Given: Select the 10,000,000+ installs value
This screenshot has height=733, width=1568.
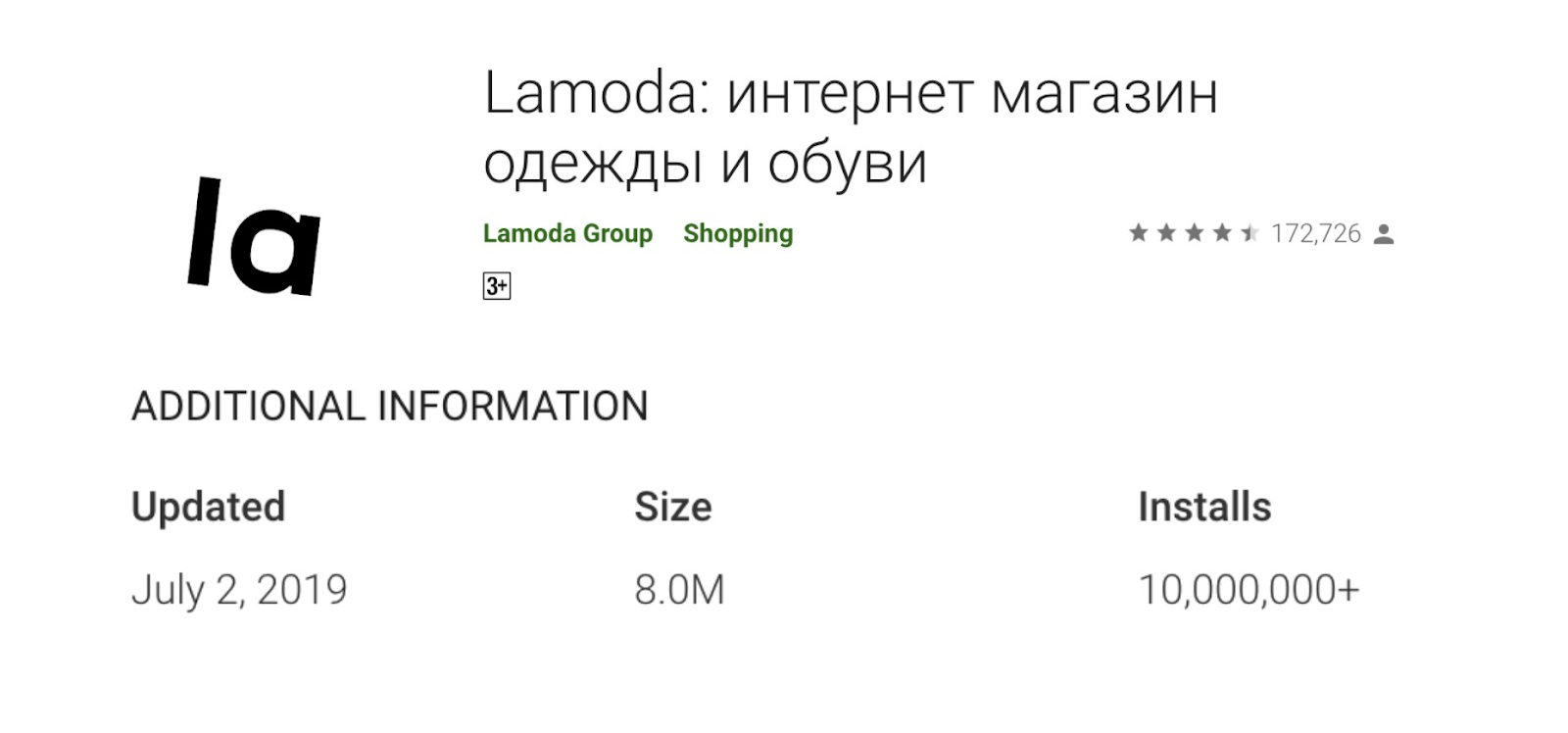Looking at the screenshot, I should click(1249, 590).
